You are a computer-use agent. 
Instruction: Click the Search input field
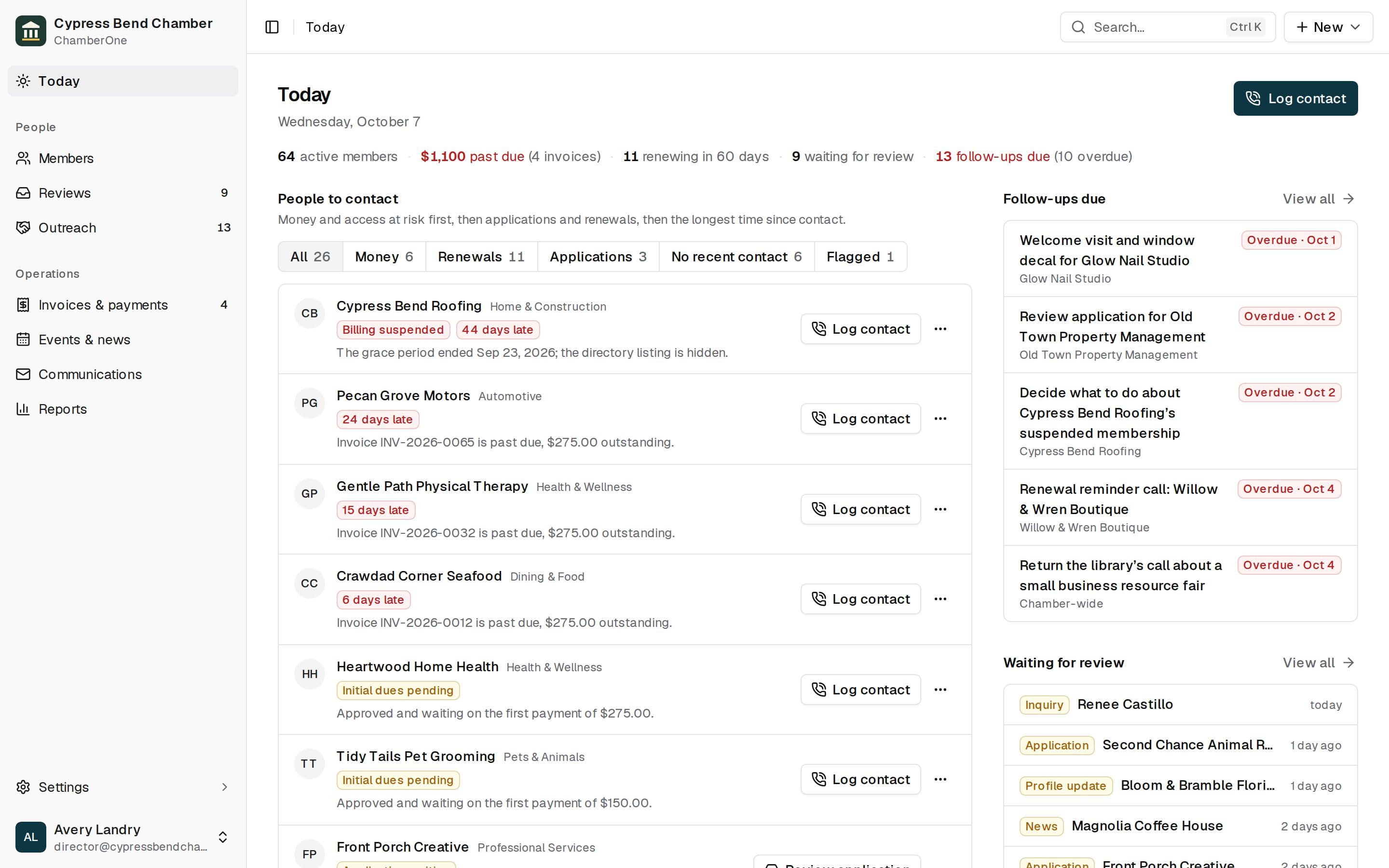[x=1168, y=27]
